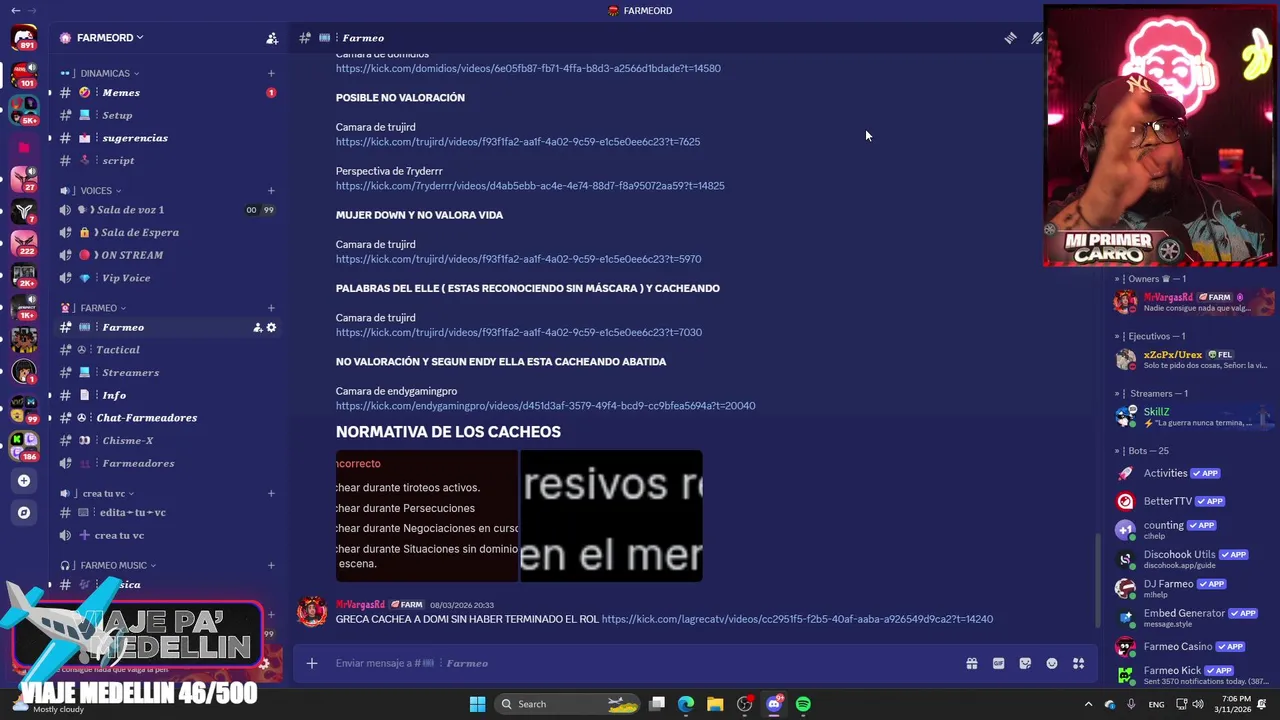Click the Windows taskbar Search box
Image resolution: width=1280 pixels, height=720 pixels.
point(569,704)
